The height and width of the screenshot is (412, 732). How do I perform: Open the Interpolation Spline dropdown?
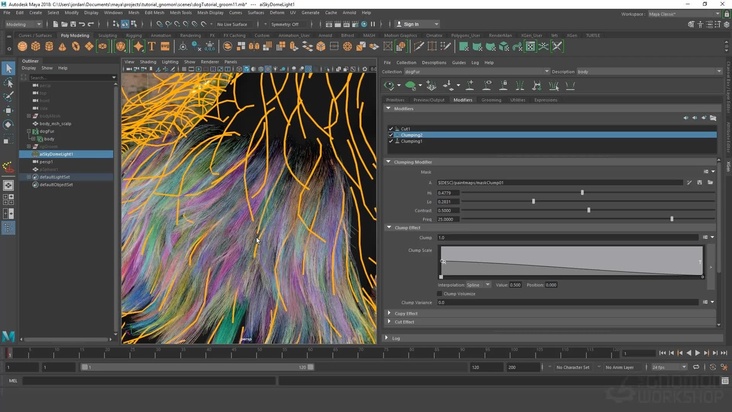point(479,284)
